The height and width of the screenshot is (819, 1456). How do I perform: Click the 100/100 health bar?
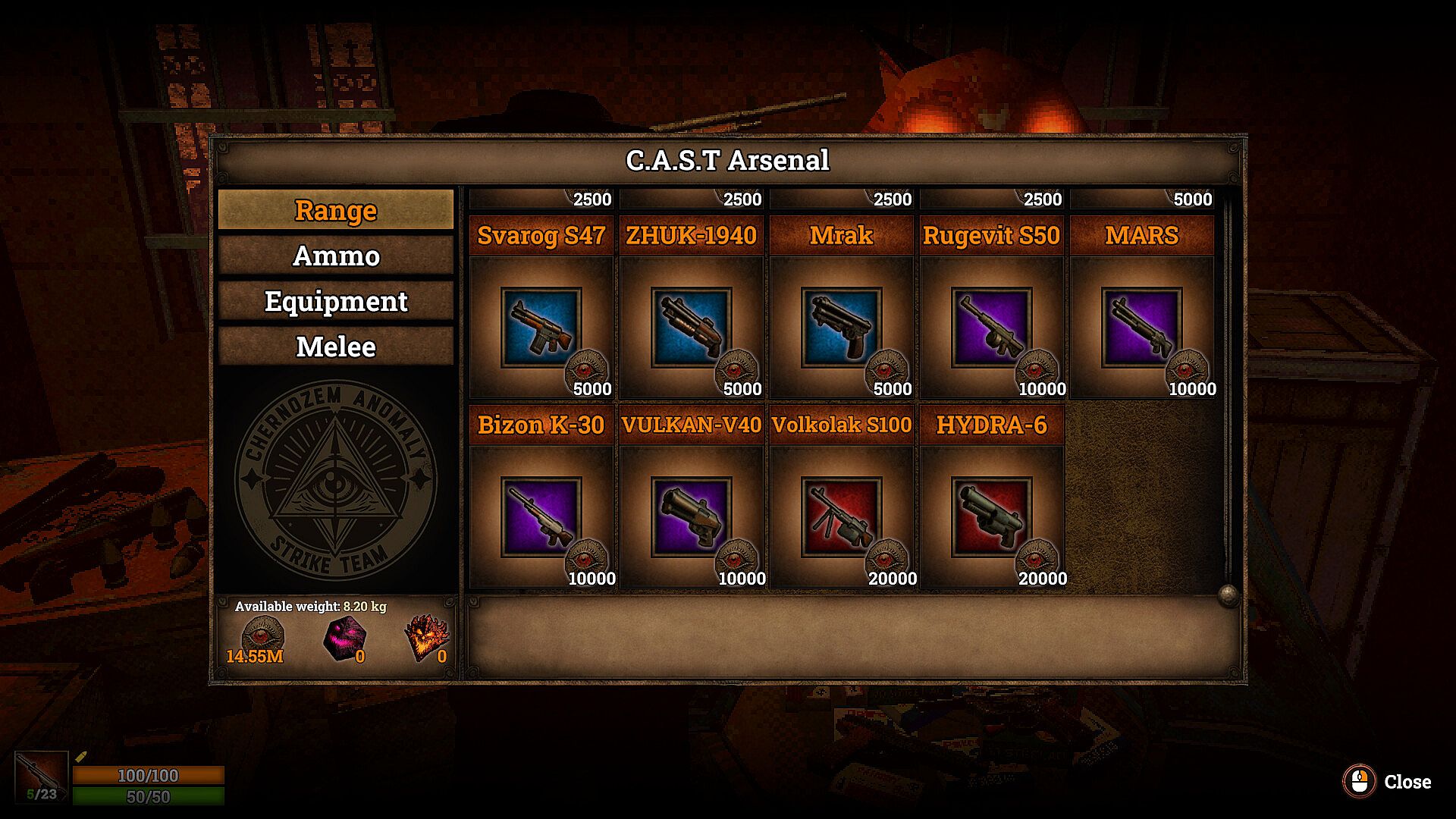click(x=149, y=775)
